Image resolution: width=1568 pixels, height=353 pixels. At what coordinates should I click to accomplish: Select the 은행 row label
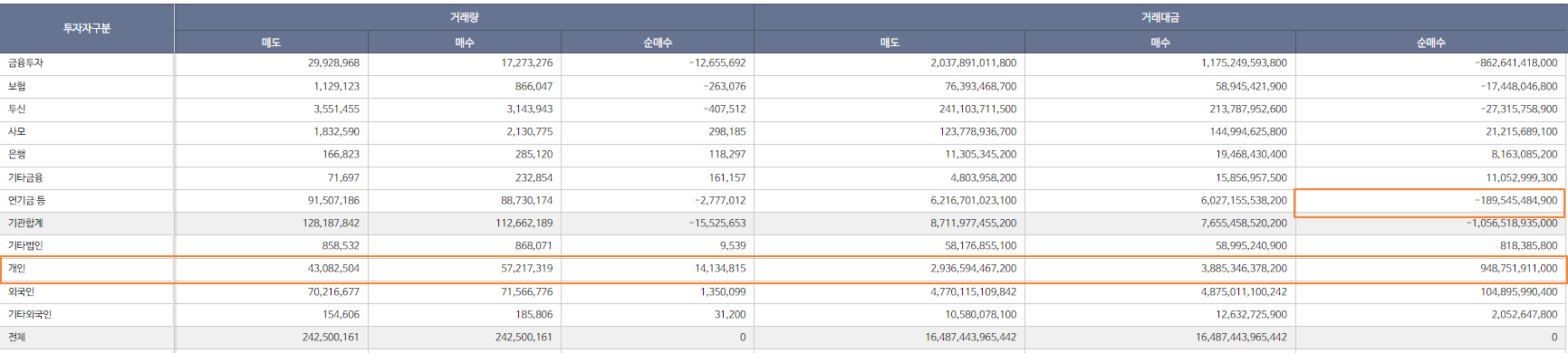(x=17, y=155)
